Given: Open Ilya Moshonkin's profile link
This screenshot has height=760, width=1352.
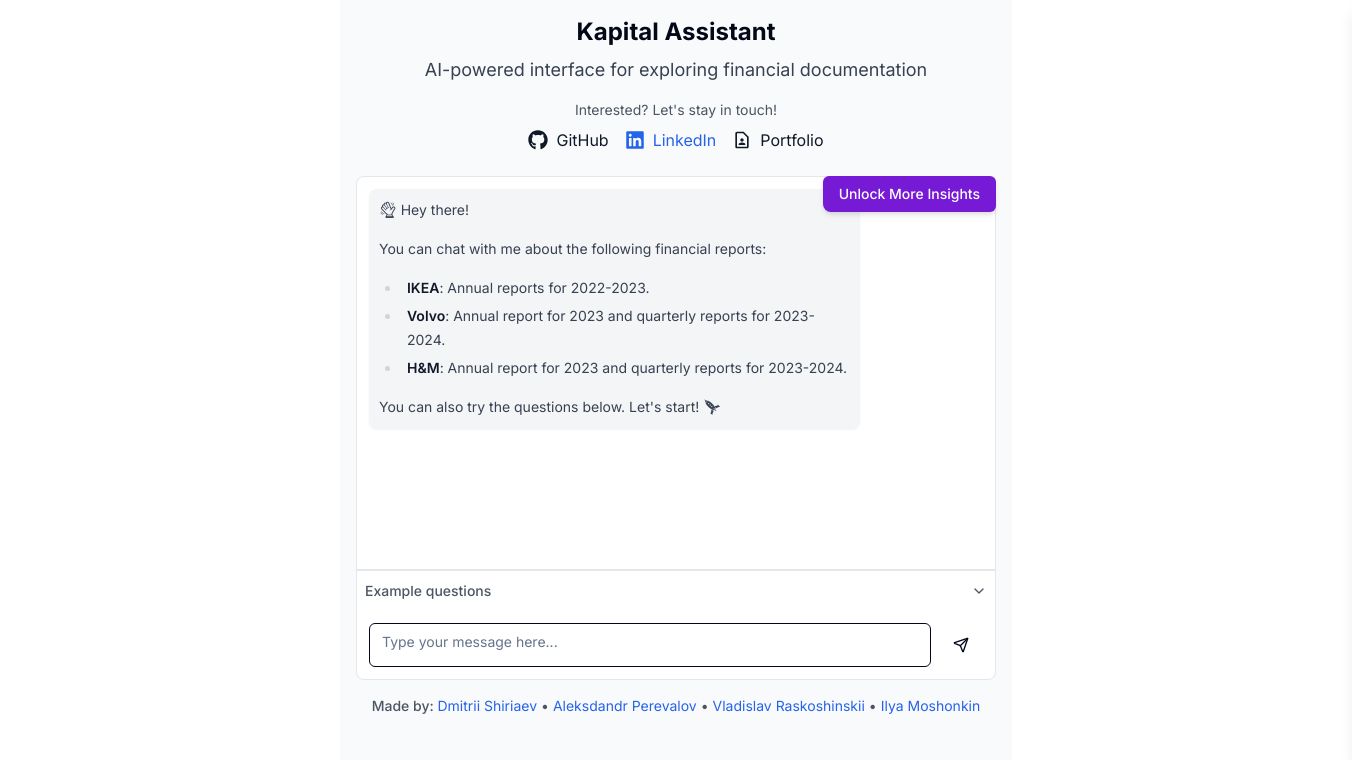Looking at the screenshot, I should coord(930,706).
